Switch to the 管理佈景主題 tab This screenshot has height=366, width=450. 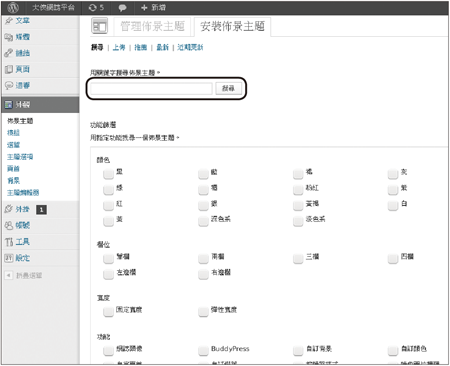pyautogui.click(x=152, y=26)
